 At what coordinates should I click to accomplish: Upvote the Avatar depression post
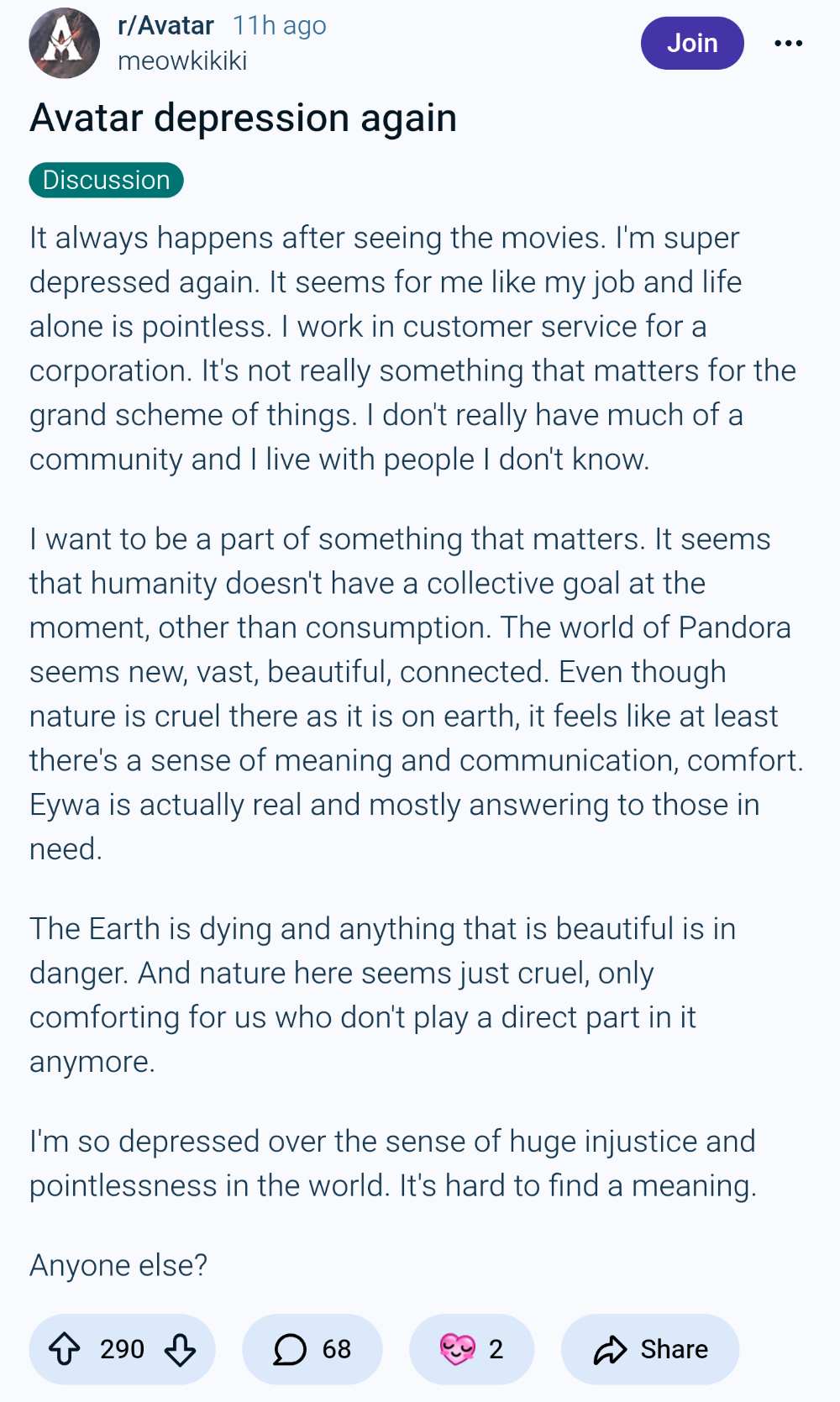point(65,1349)
